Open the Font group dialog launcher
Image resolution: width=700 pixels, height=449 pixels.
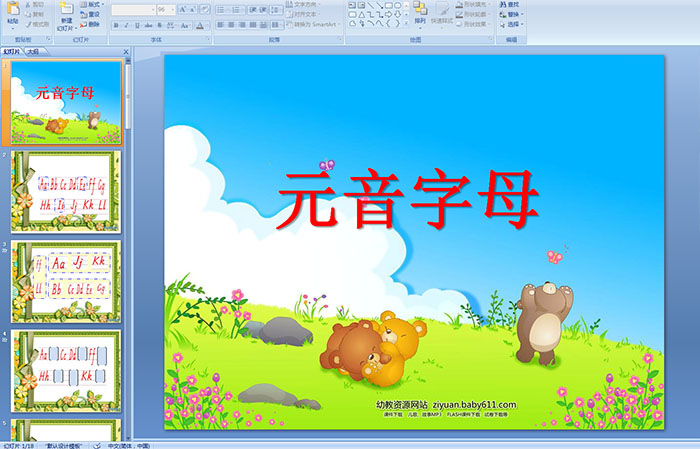(208, 39)
